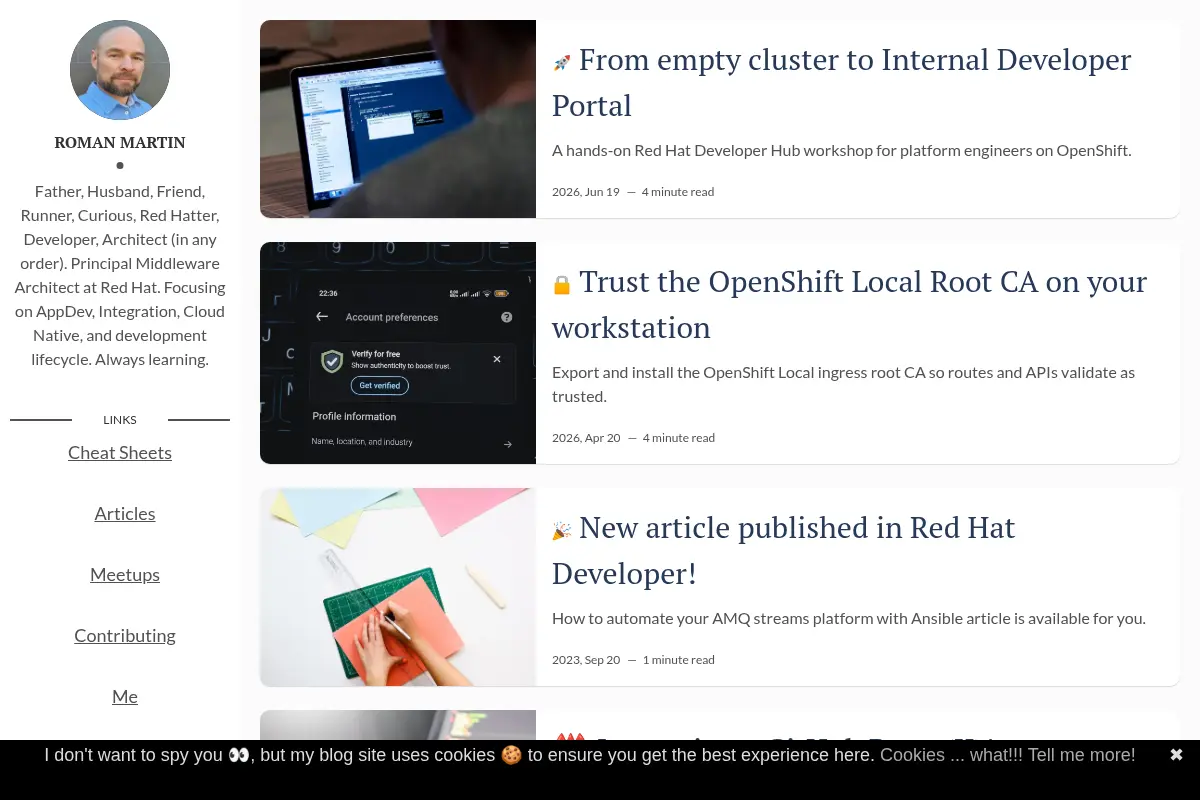Click the rocket emoji in first post title
Image resolution: width=1200 pixels, height=800 pixels.
click(562, 62)
